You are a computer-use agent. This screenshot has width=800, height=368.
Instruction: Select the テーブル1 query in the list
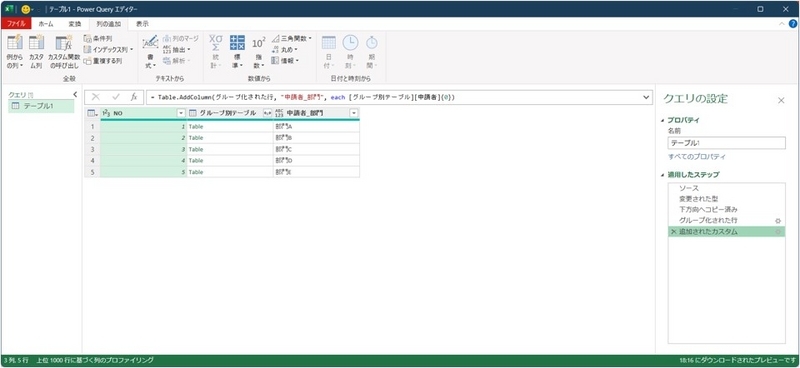pos(42,106)
